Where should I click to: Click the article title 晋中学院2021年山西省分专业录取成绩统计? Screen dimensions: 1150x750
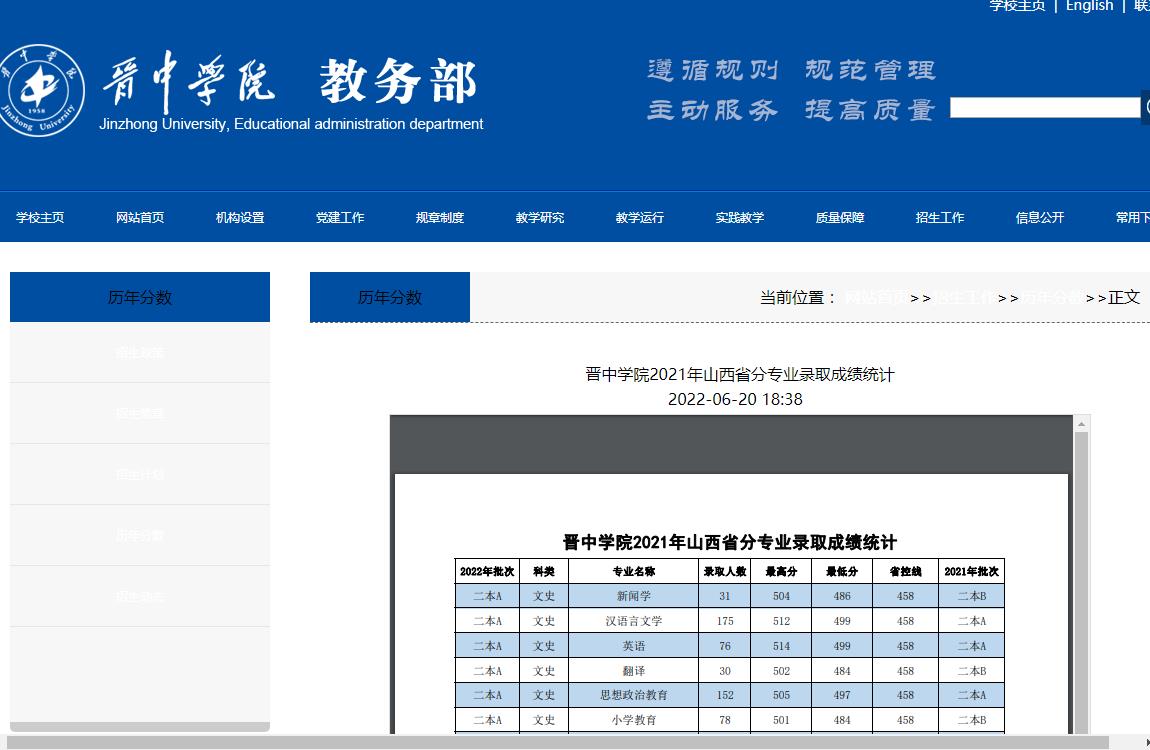pyautogui.click(x=740, y=375)
